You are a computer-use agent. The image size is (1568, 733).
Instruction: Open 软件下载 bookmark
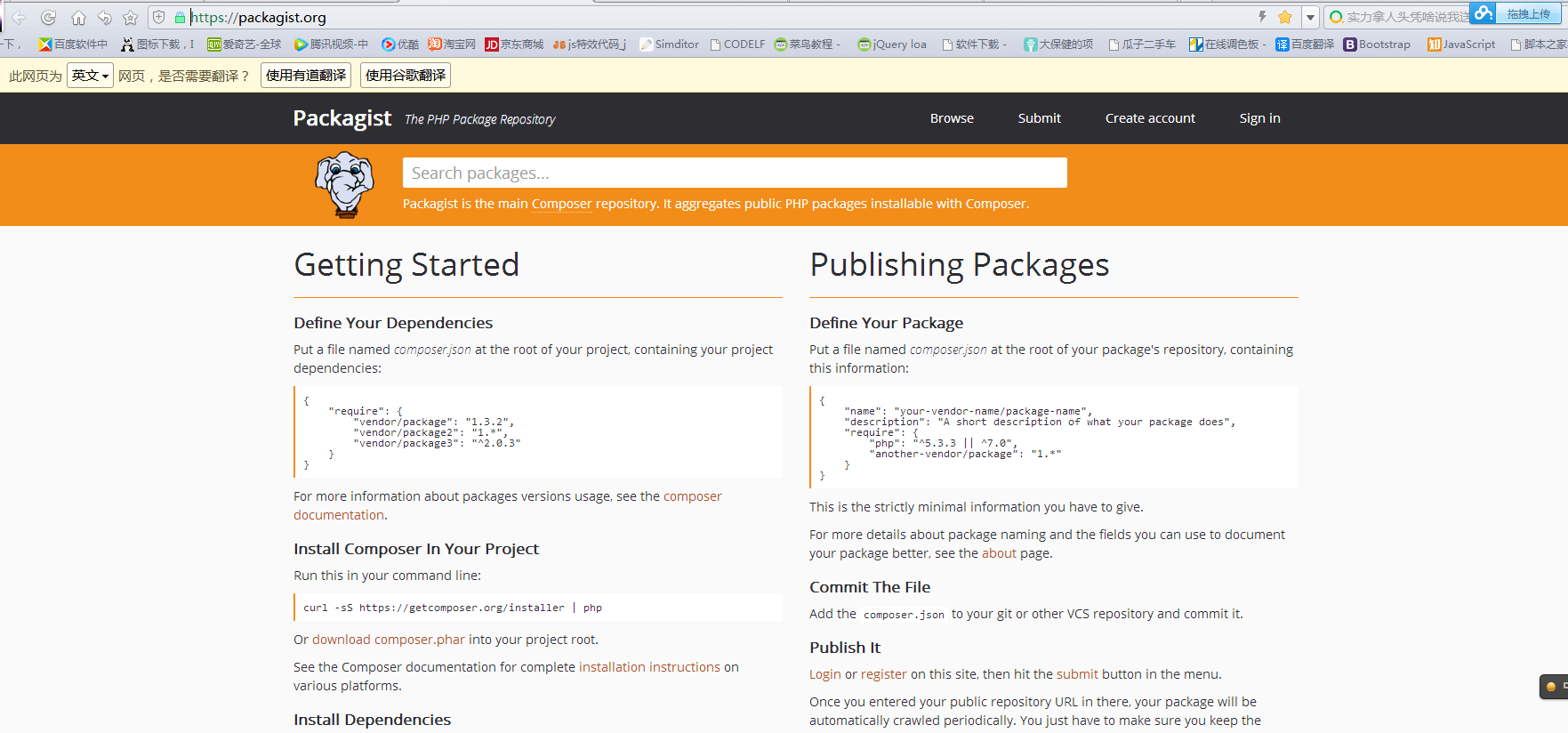pyautogui.click(x=975, y=44)
